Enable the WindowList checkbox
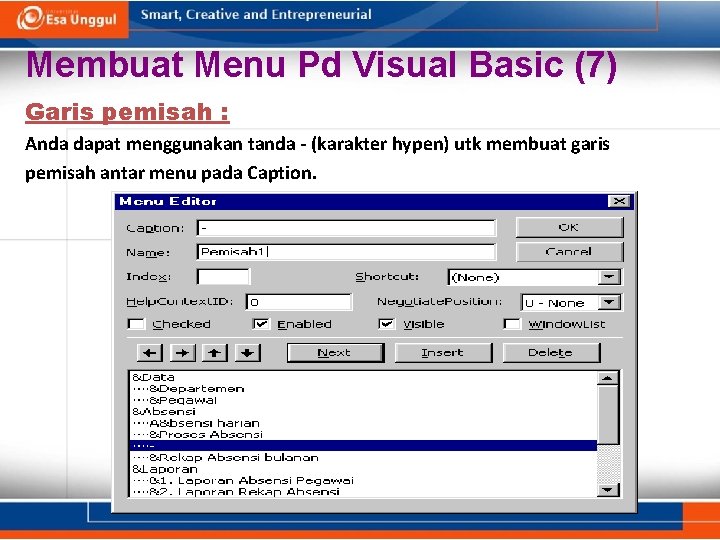The image size is (720, 540). click(x=512, y=324)
